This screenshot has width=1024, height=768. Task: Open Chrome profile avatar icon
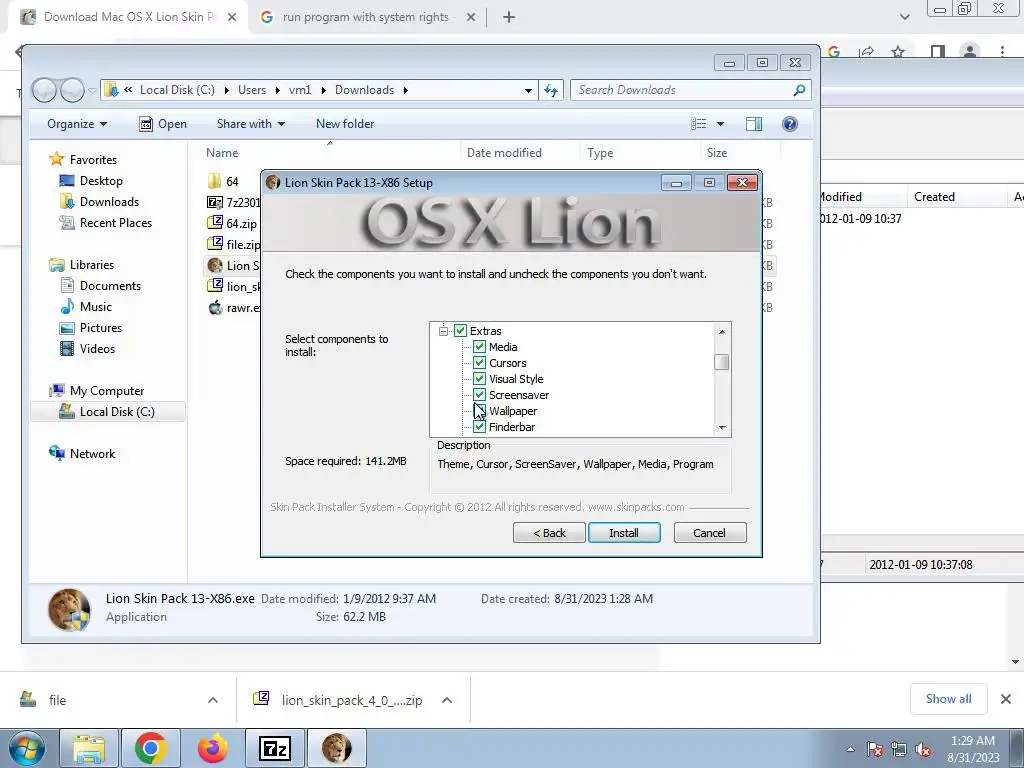(x=970, y=51)
